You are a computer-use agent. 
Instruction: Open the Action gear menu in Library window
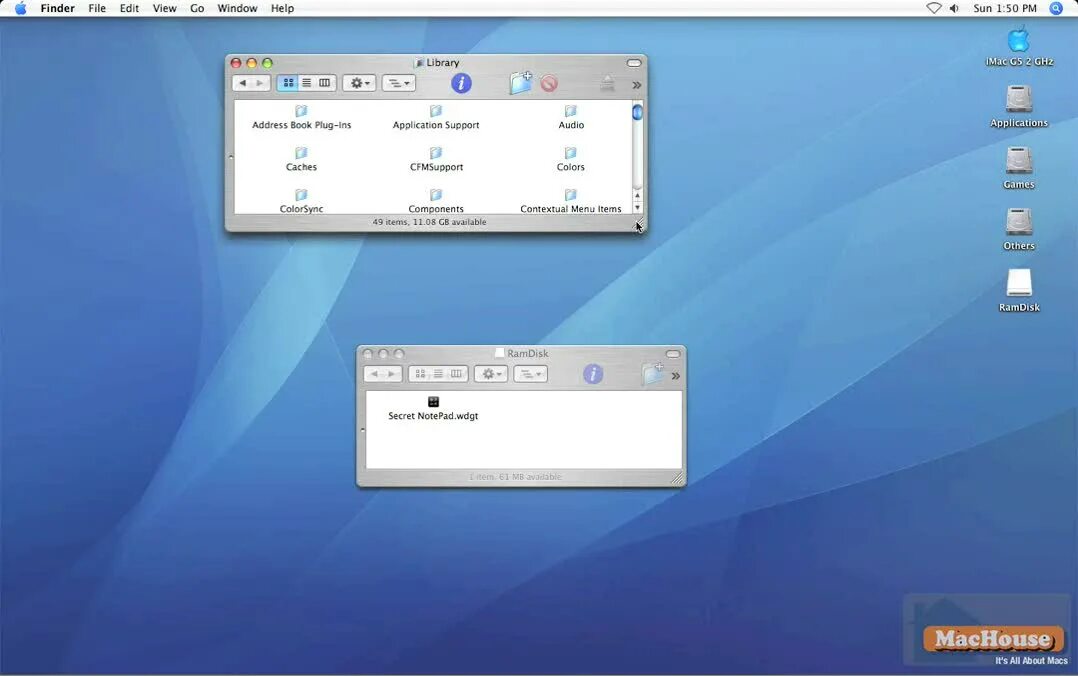point(359,83)
